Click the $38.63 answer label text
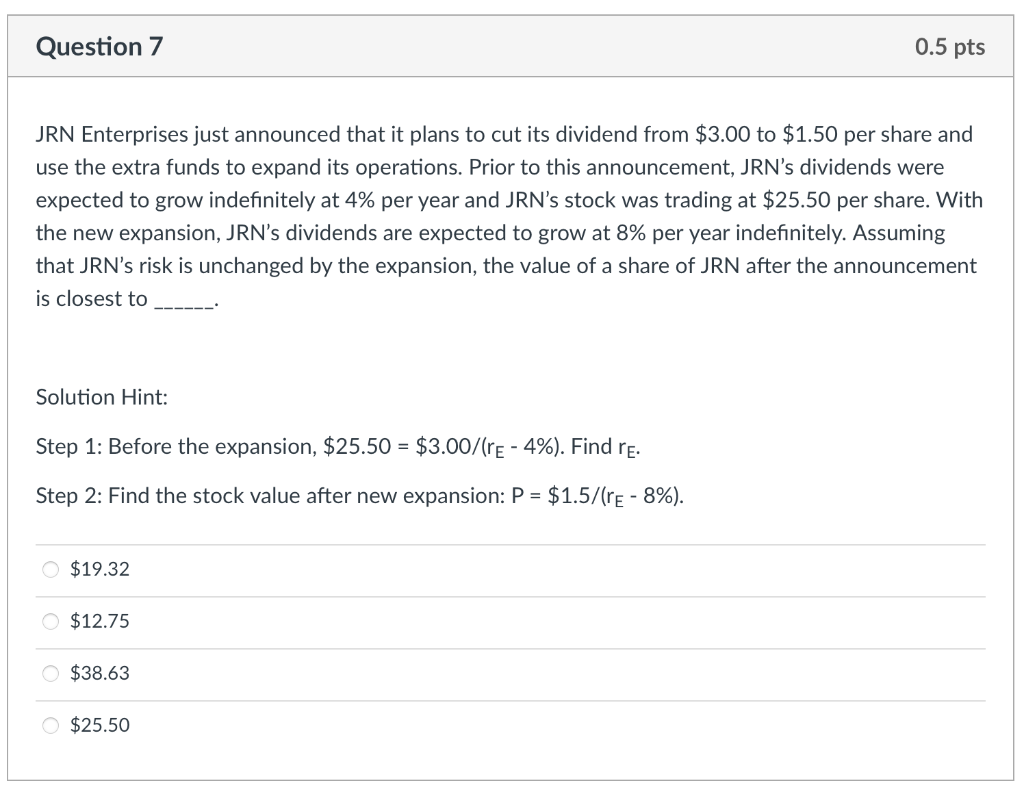The image size is (1024, 794). (100, 674)
